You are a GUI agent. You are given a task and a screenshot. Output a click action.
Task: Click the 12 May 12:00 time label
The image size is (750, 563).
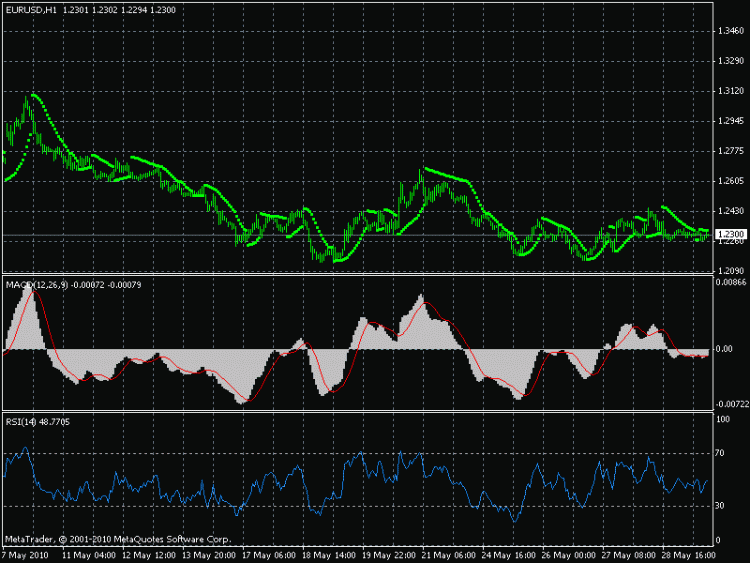[149, 555]
